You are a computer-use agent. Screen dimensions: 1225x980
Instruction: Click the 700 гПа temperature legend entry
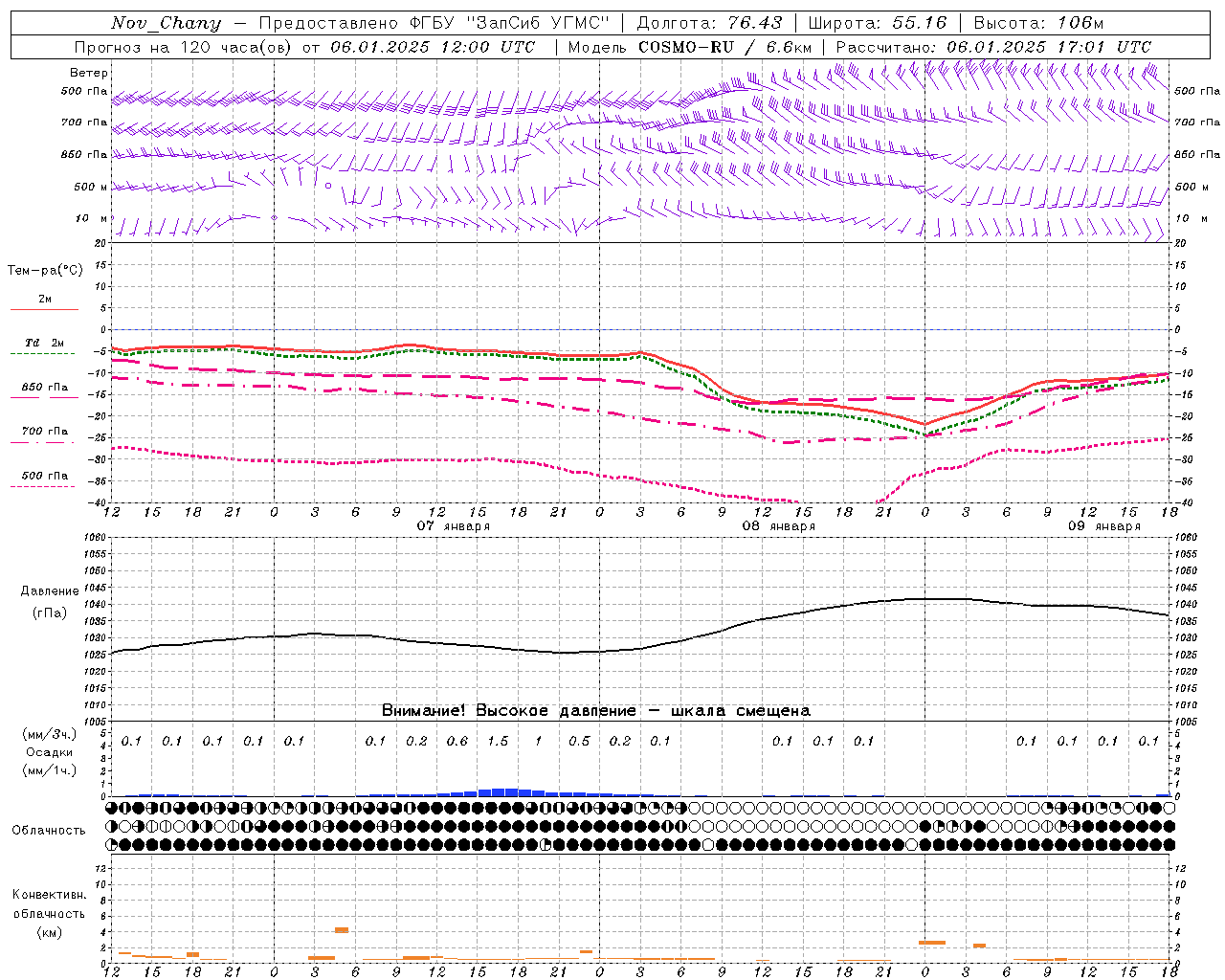coord(45,432)
